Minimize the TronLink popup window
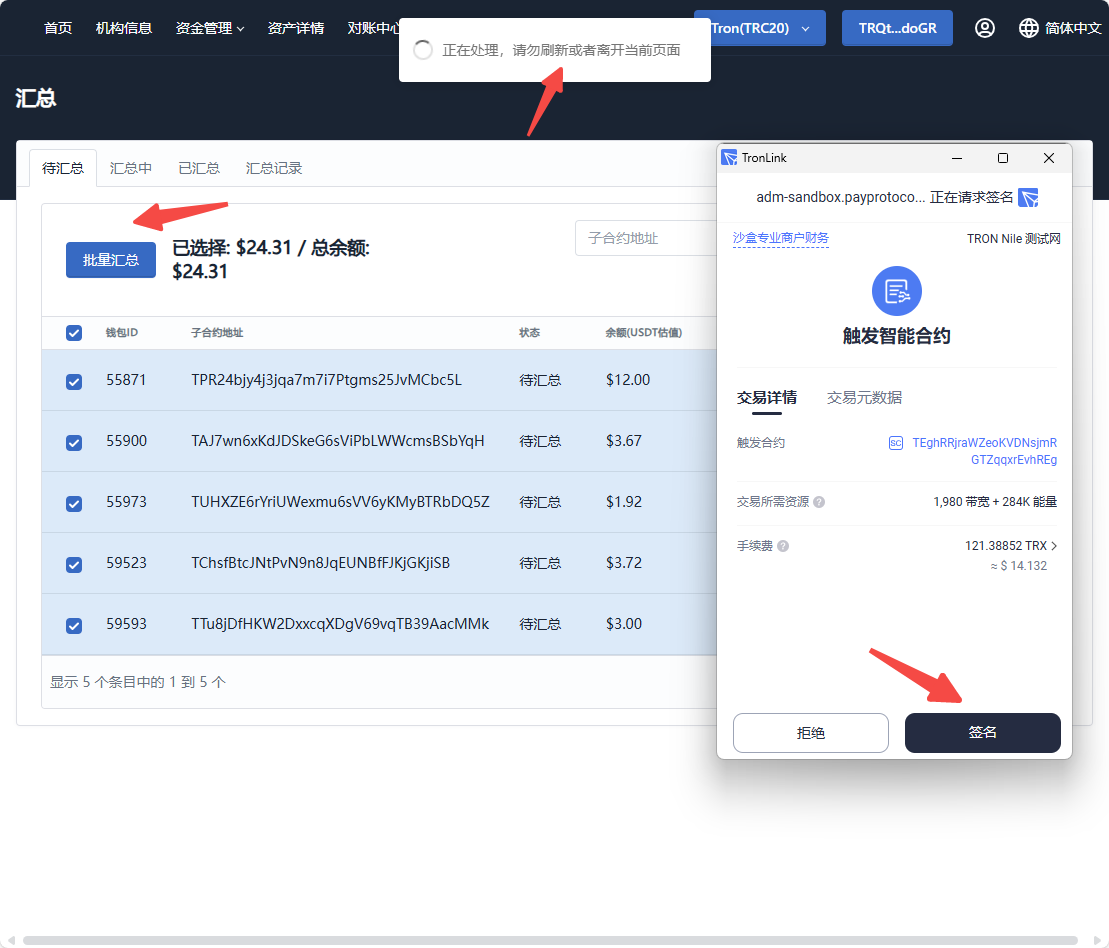Screen dimensions: 1109x948 [957, 158]
